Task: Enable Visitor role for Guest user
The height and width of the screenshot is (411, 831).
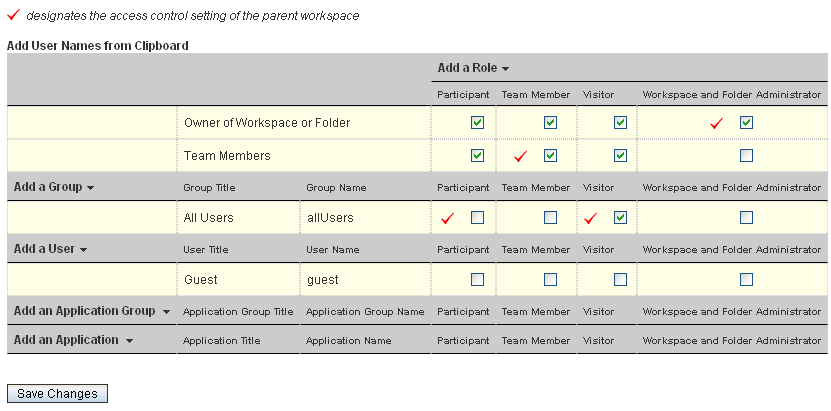Action: point(620,280)
